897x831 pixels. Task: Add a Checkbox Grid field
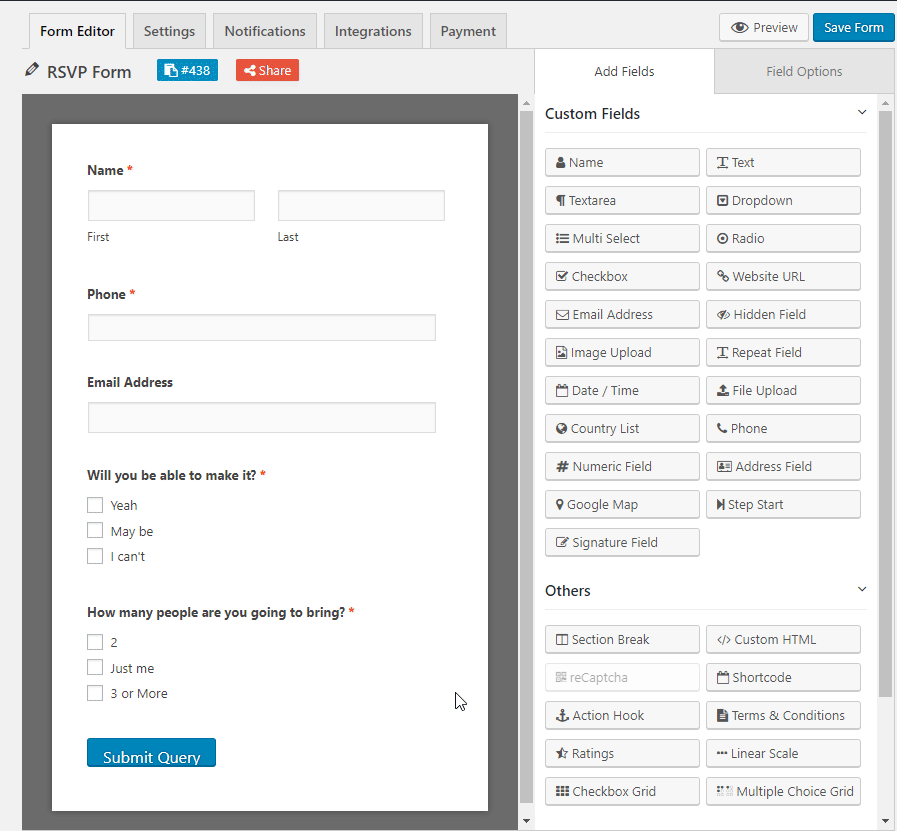point(622,792)
